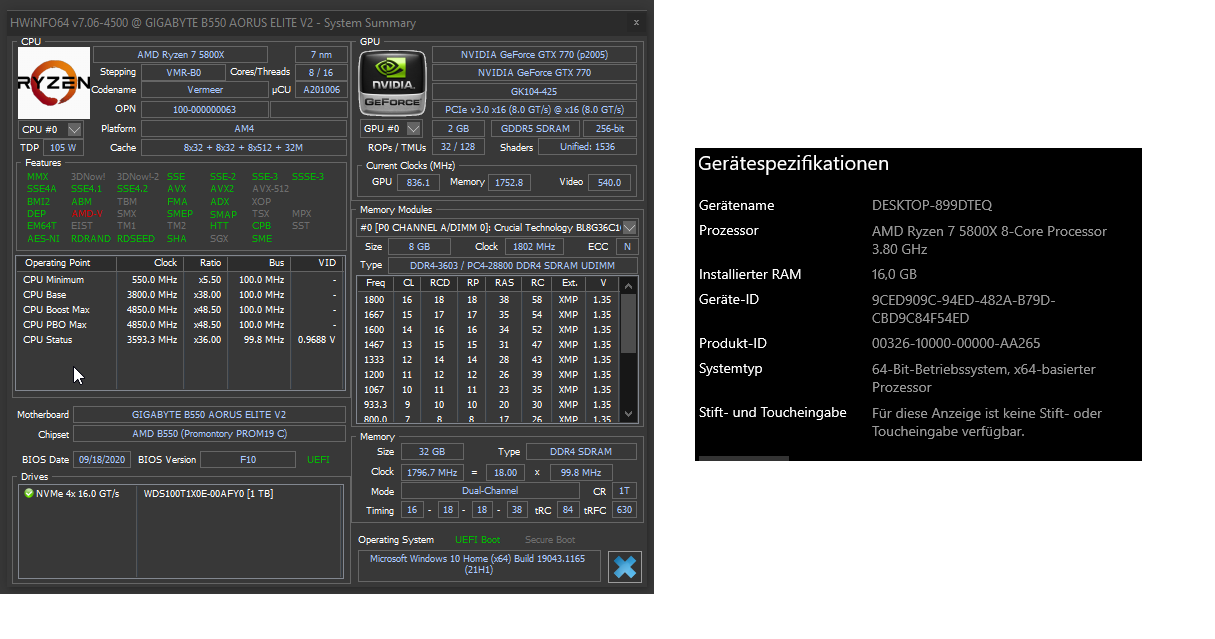
Task: Click the Installierter RAM 16,0 GB value
Action: (x=894, y=274)
